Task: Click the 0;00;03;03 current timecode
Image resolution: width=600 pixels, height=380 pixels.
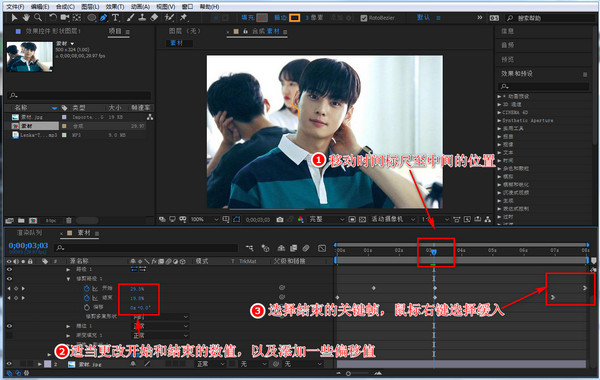Action: tap(28, 245)
